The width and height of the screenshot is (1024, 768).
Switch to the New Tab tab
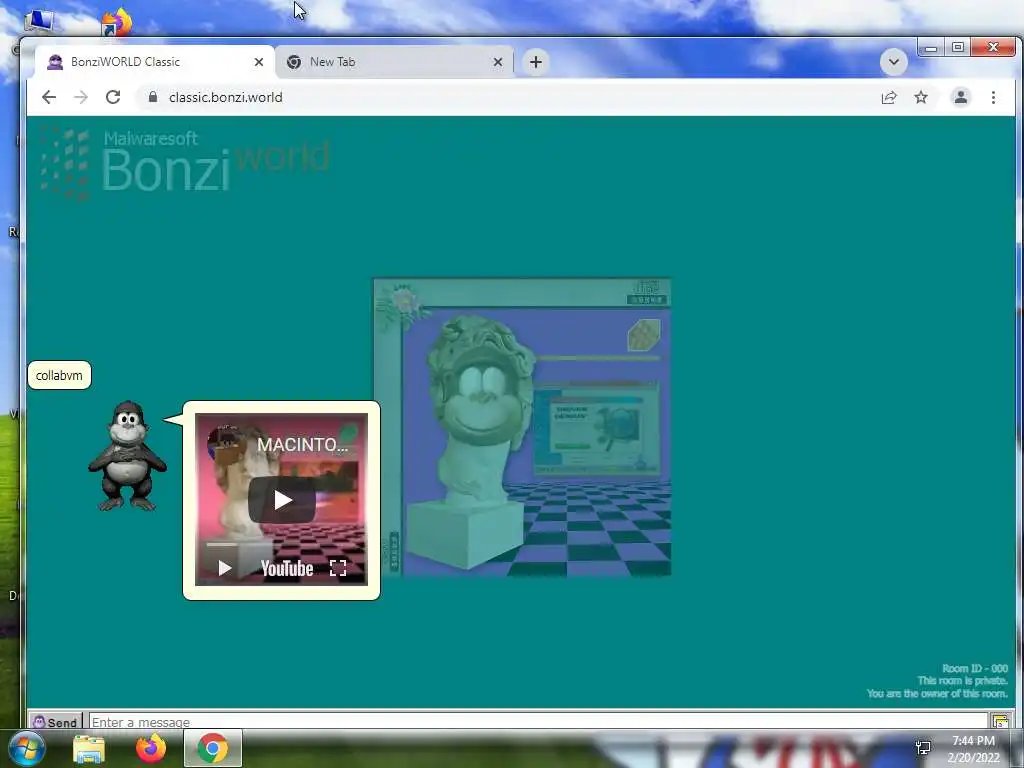click(394, 62)
